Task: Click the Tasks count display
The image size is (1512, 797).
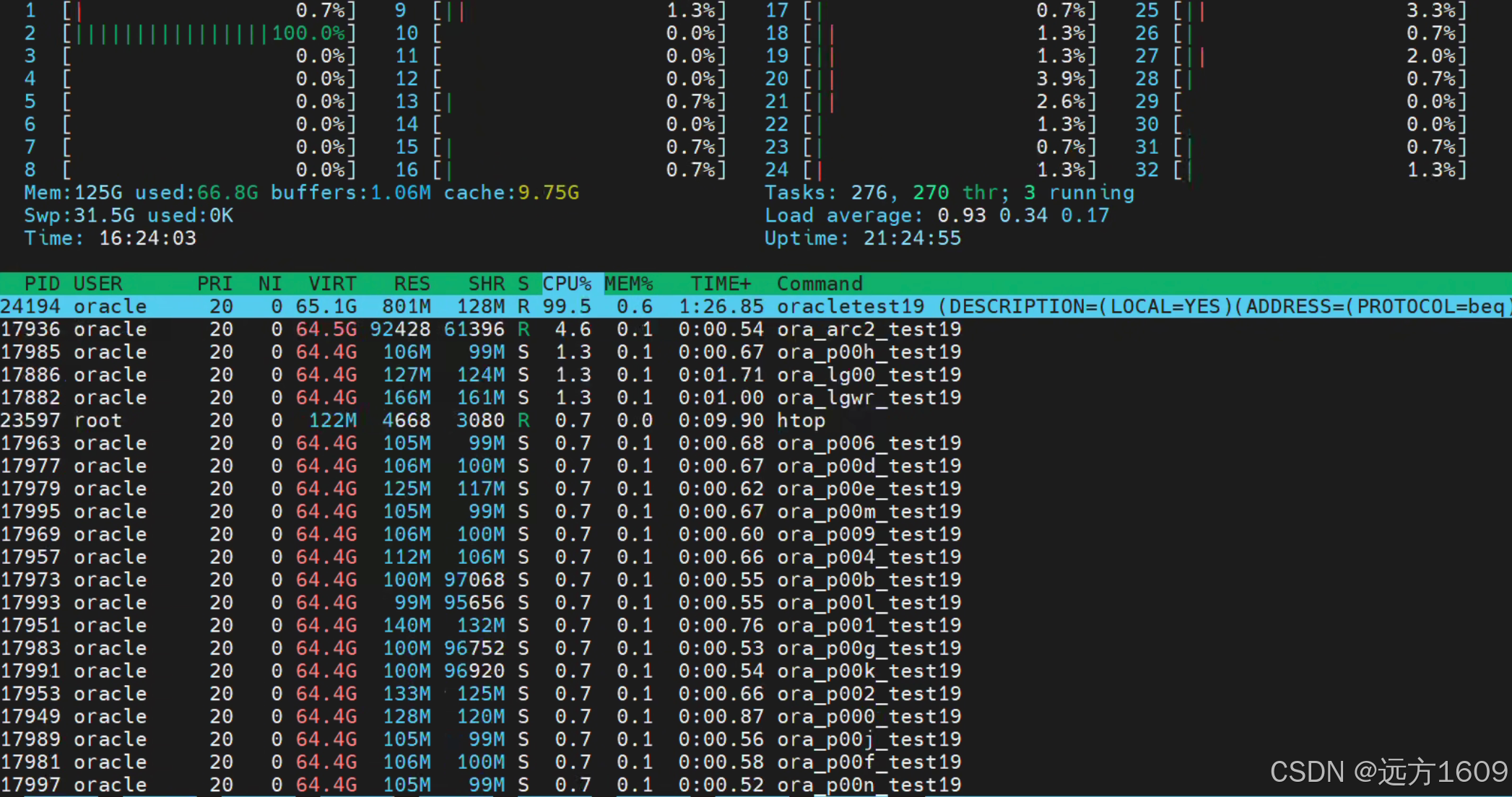Action: pos(949,193)
